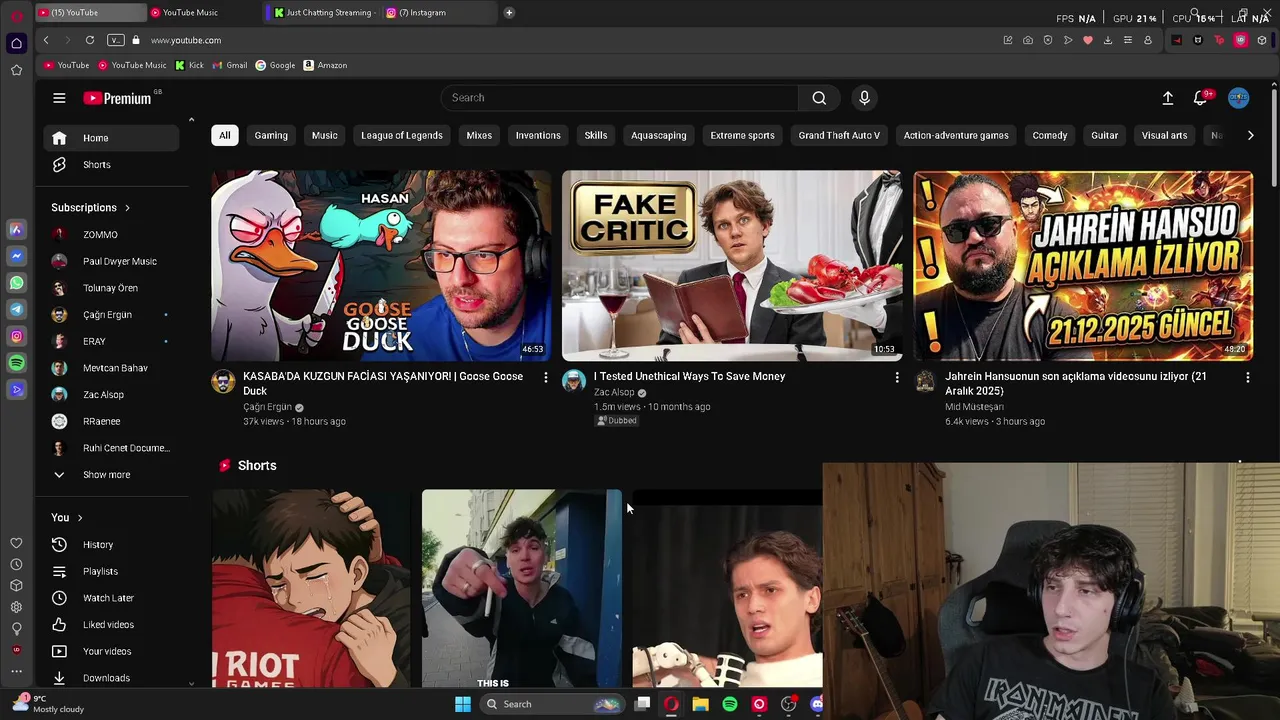Screen dimensions: 1280x720
Task: Open the weather widget showing Mostly cloudy
Action: click(48, 704)
